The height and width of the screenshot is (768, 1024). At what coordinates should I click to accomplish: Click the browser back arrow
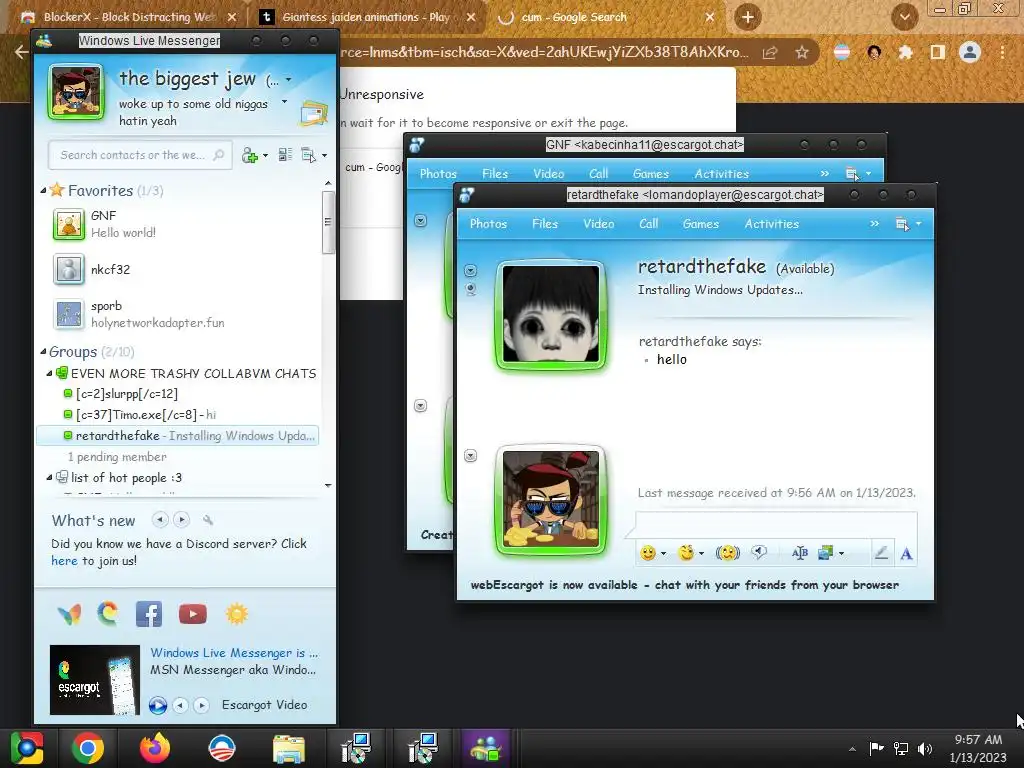point(21,52)
